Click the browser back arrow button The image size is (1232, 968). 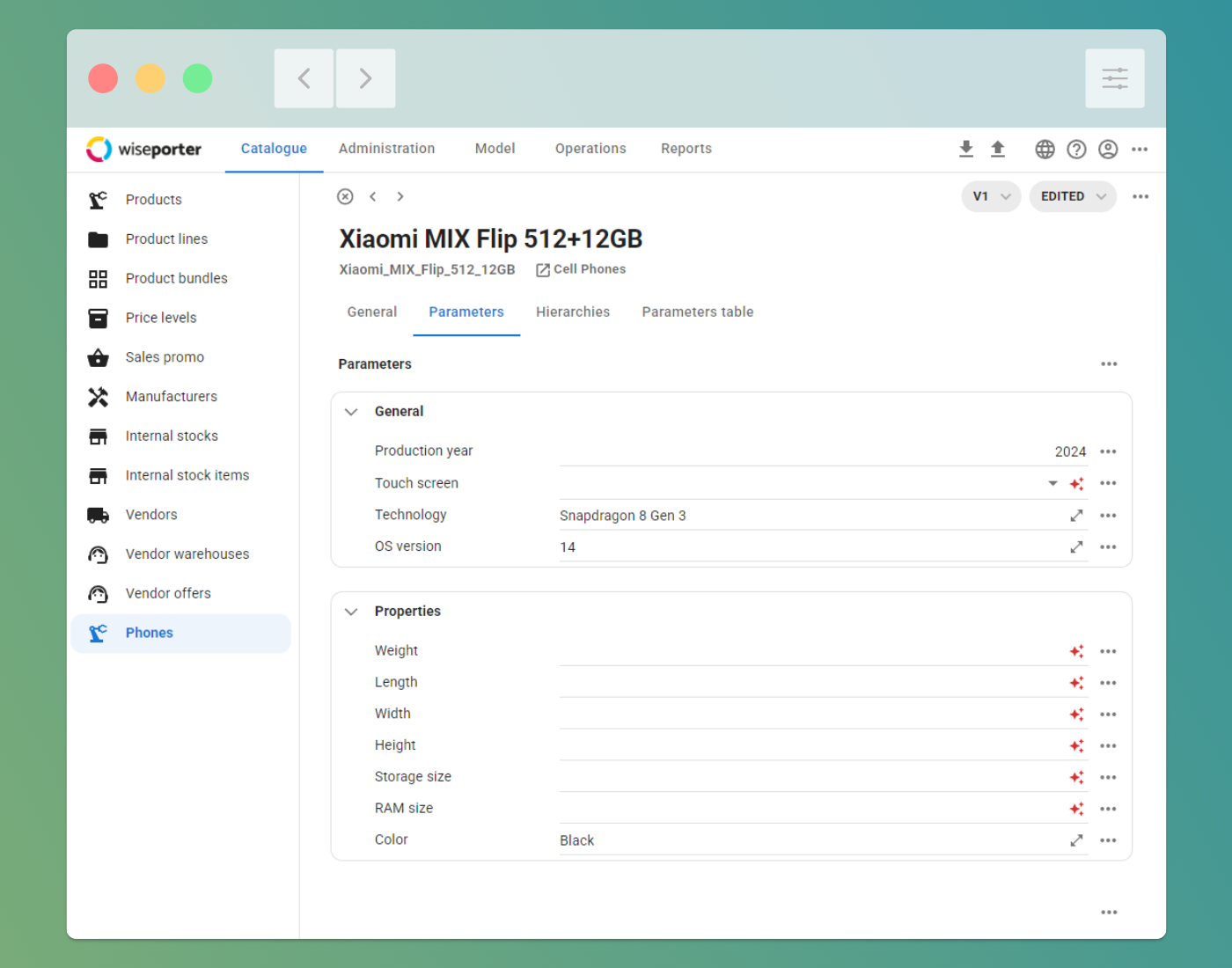pos(304,78)
